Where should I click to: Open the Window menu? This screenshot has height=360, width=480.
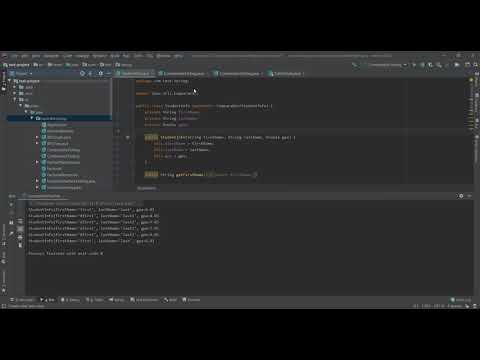coord(163,56)
